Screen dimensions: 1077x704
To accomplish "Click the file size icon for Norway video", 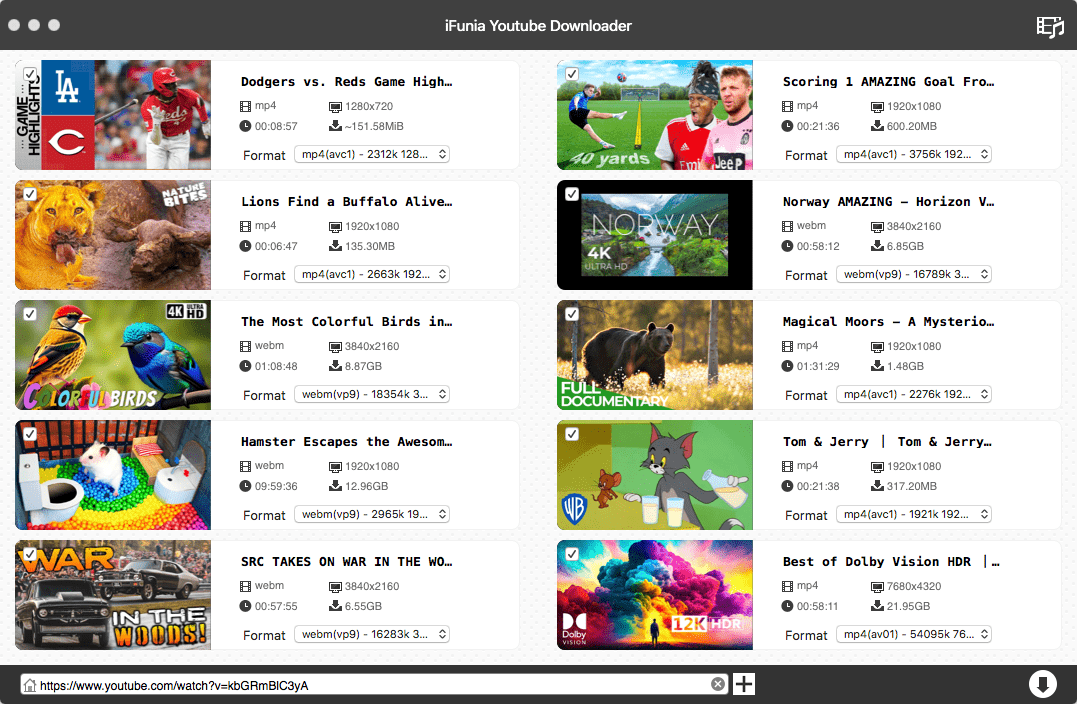I will (x=877, y=246).
